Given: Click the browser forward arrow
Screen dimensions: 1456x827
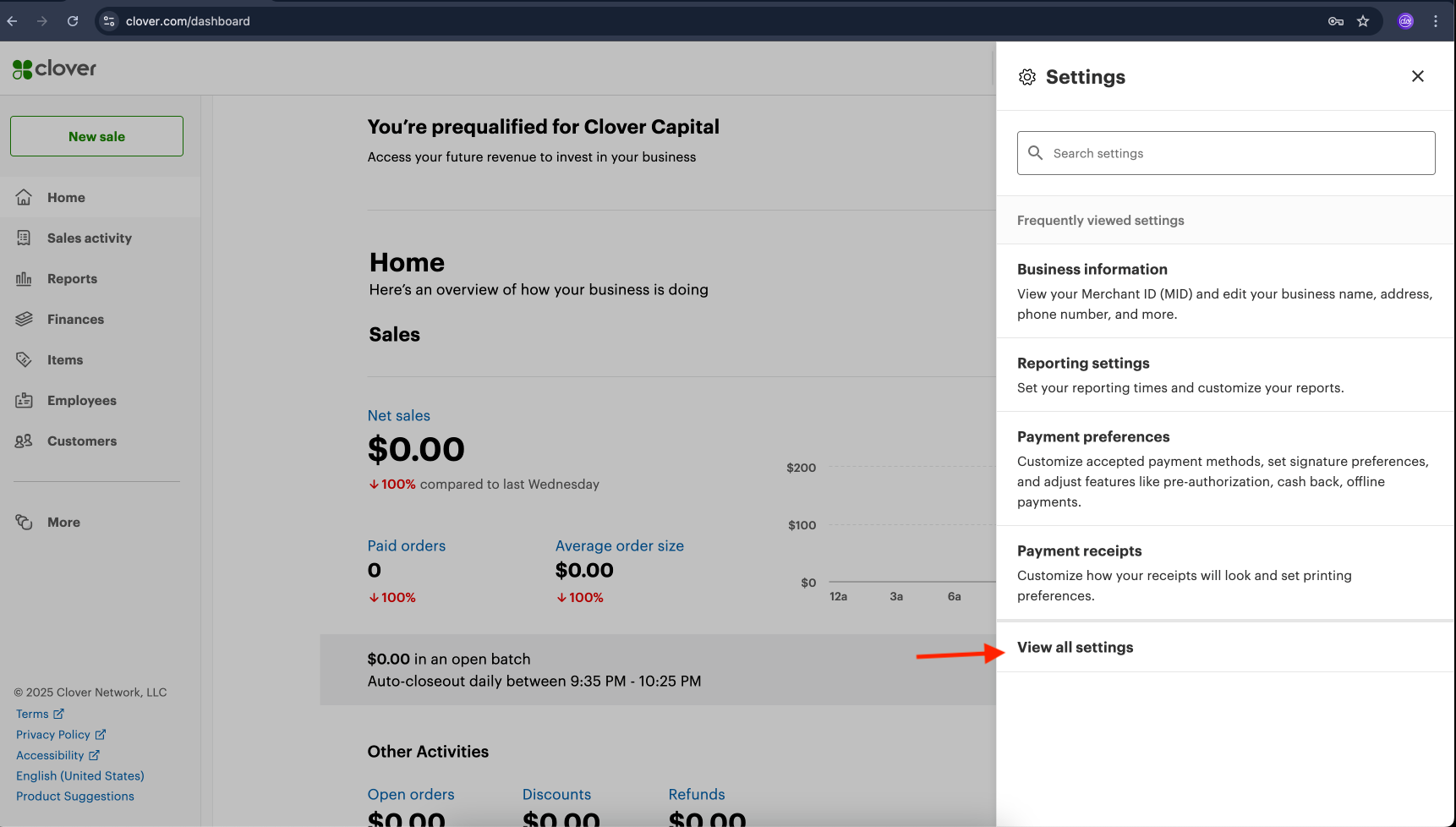Looking at the screenshot, I should 42,21.
